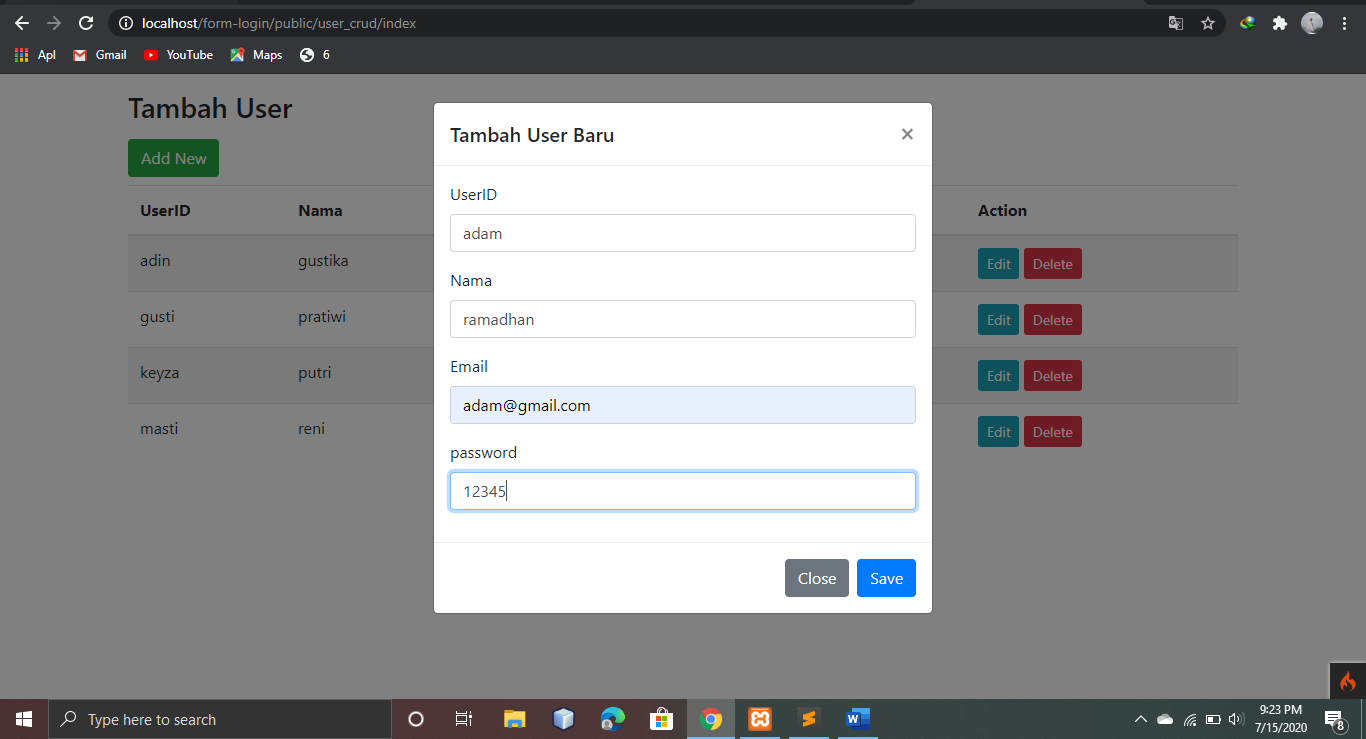Click the address bar URL
Image resolution: width=1366 pixels, height=739 pixels.
point(279,23)
